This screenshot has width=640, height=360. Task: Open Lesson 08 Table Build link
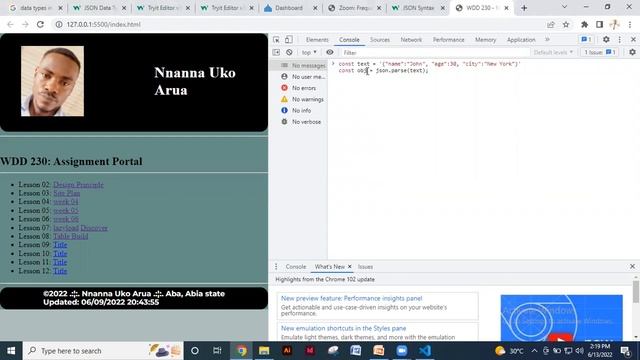click(x=71, y=236)
